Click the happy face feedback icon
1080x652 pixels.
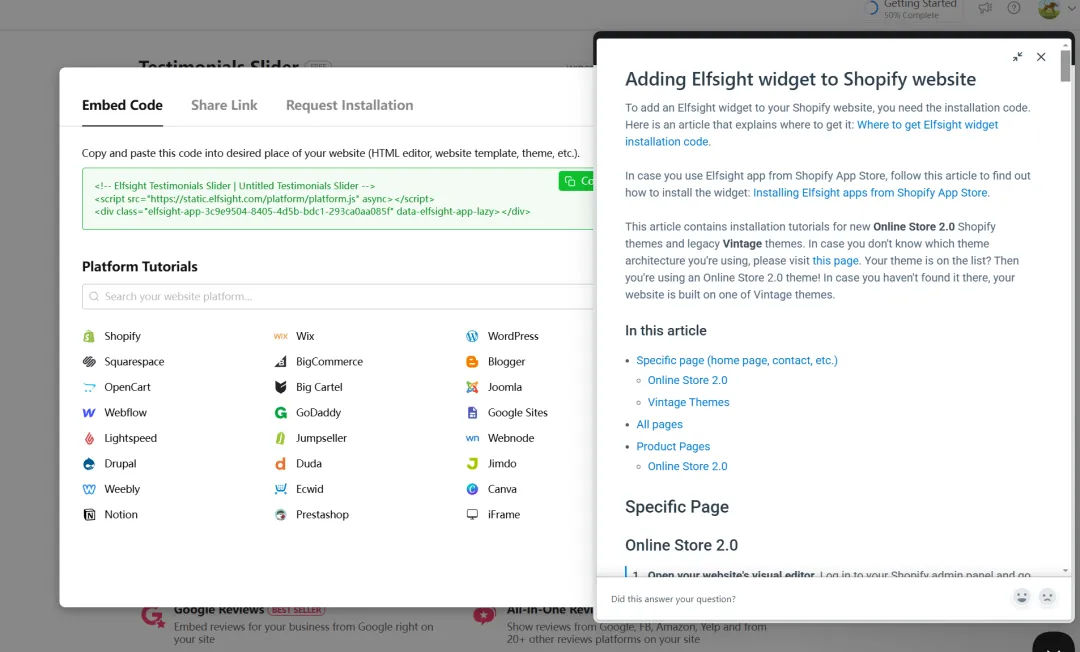1021,597
